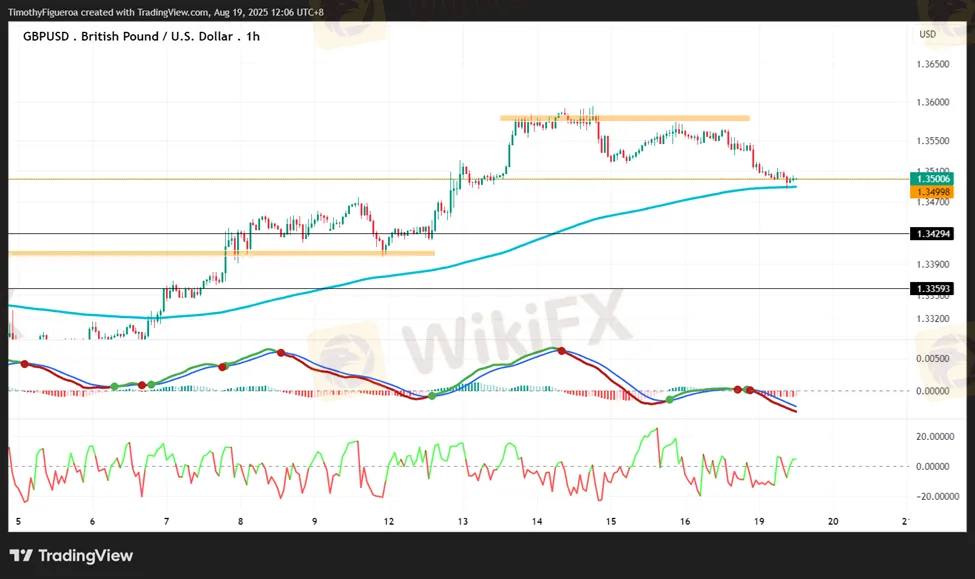This screenshot has width=975, height=579.
Task: Click the 1.36000 price axis label
Action: tap(931, 103)
